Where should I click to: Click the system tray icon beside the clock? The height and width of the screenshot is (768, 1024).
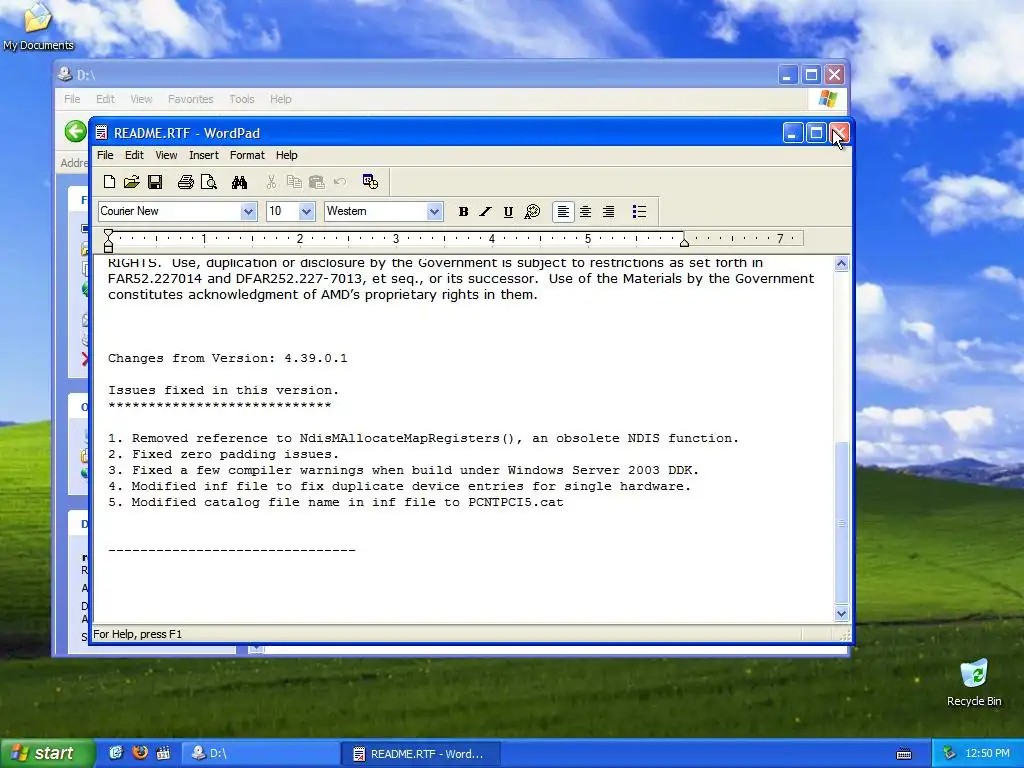click(950, 753)
